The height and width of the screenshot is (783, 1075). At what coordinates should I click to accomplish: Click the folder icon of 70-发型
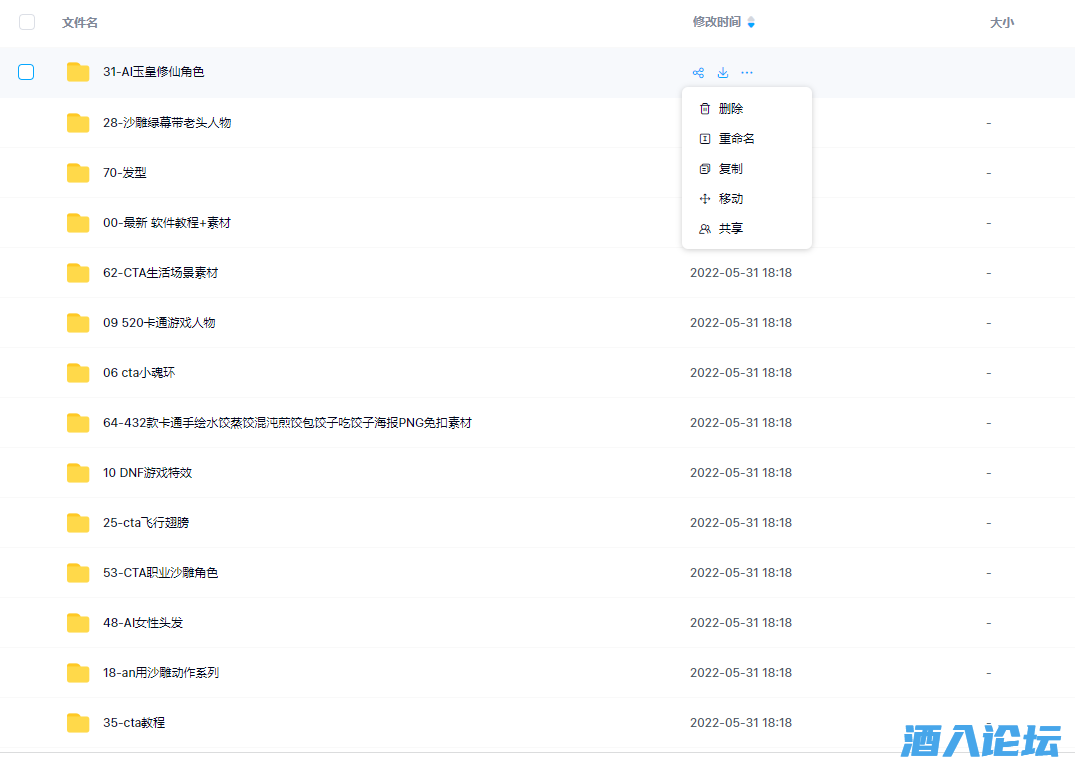pos(77,172)
